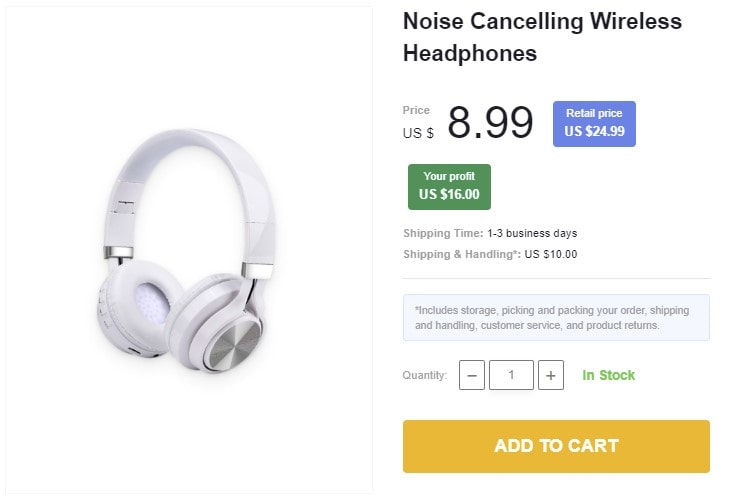
Task: Click the large 8.99 price figure
Action: coord(490,123)
